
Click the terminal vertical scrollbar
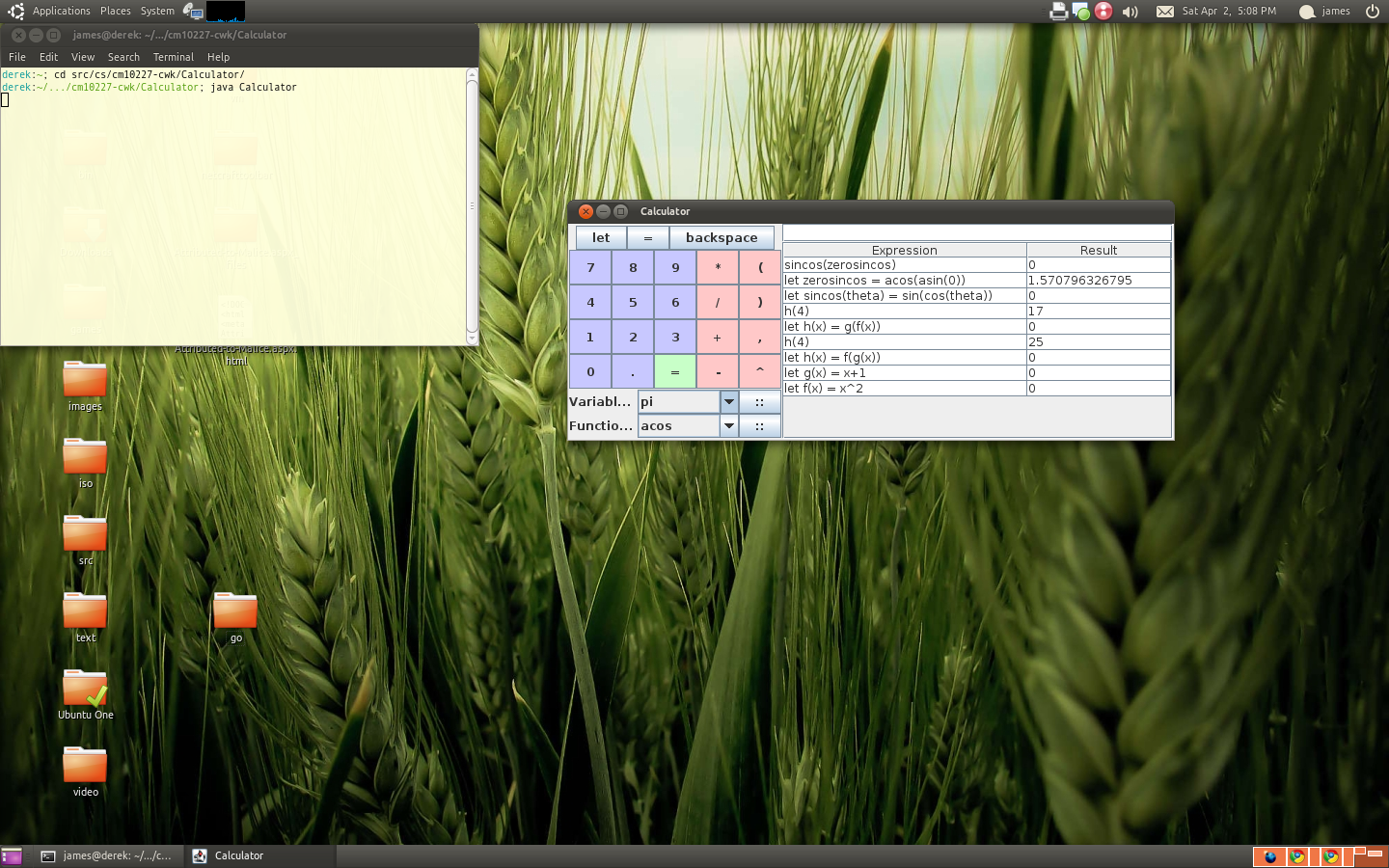tap(472, 205)
